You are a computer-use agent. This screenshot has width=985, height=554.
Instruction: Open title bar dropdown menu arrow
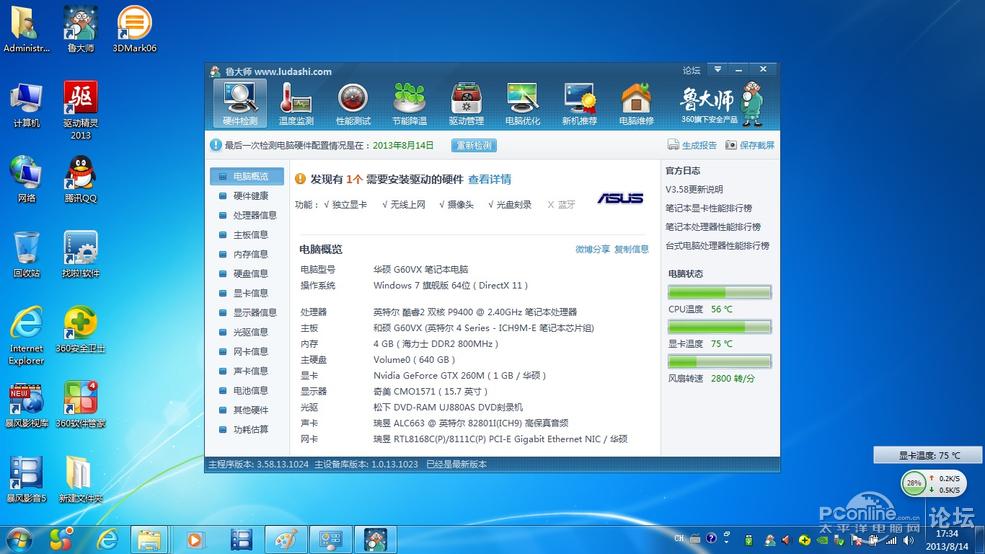coord(717,69)
